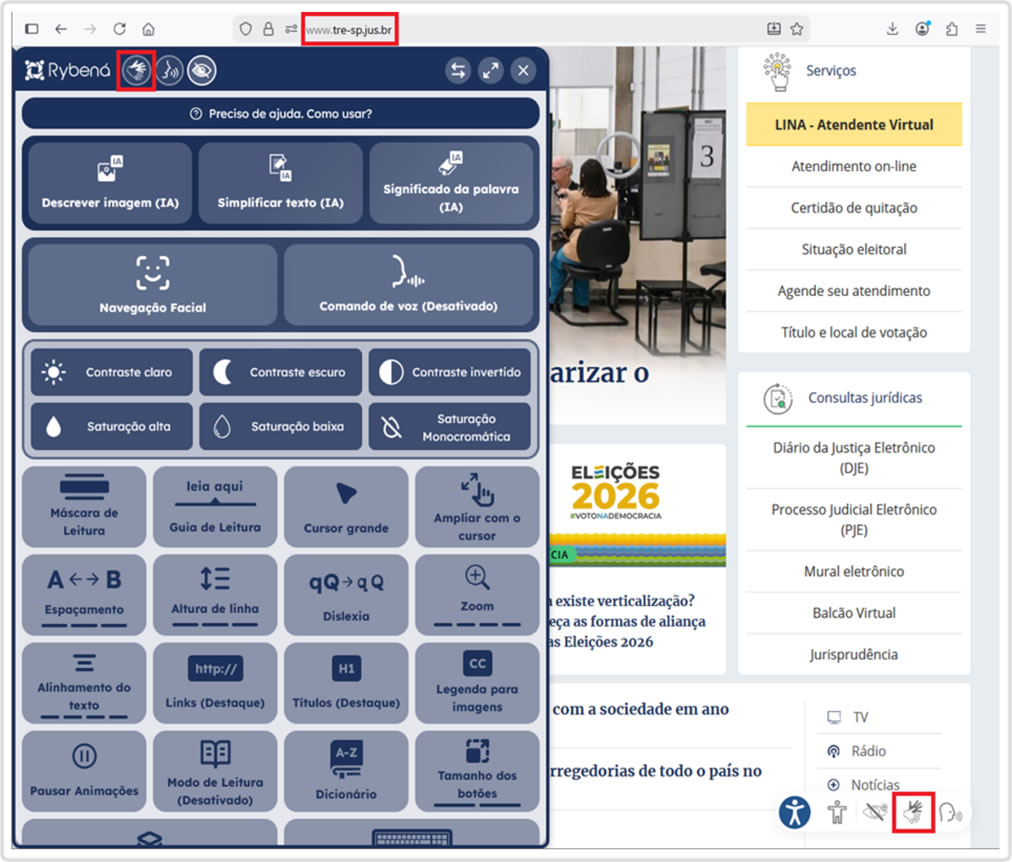Click the eye vision icon in Rybená header

coord(202,71)
